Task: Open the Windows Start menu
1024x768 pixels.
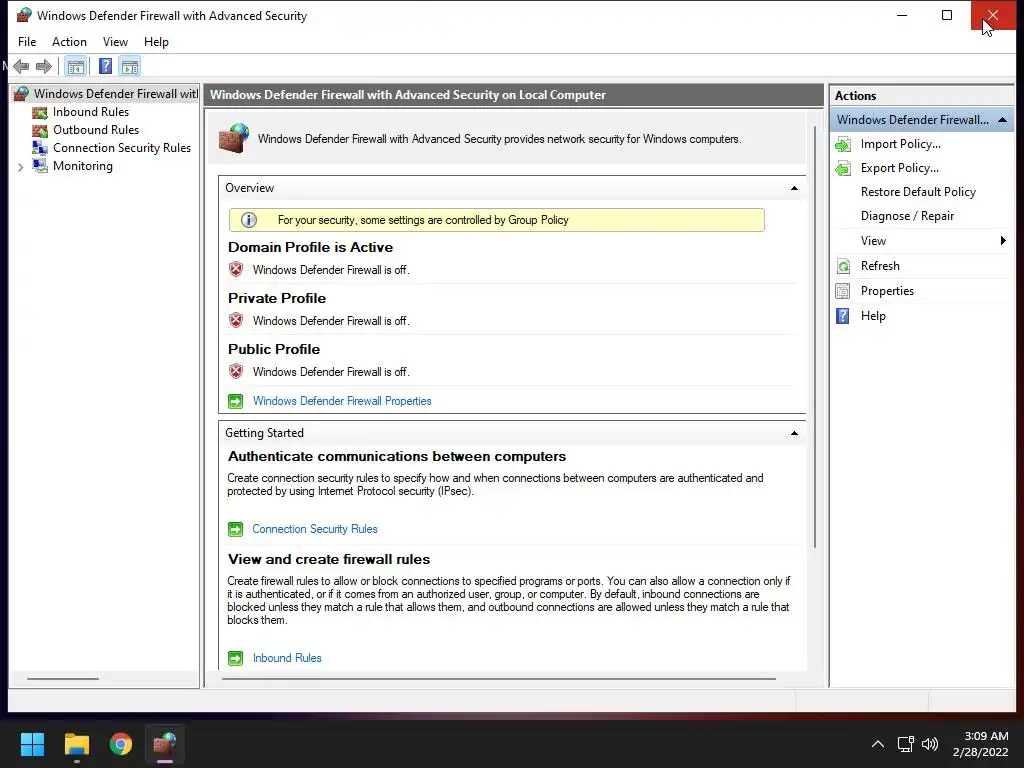Action: (32, 744)
